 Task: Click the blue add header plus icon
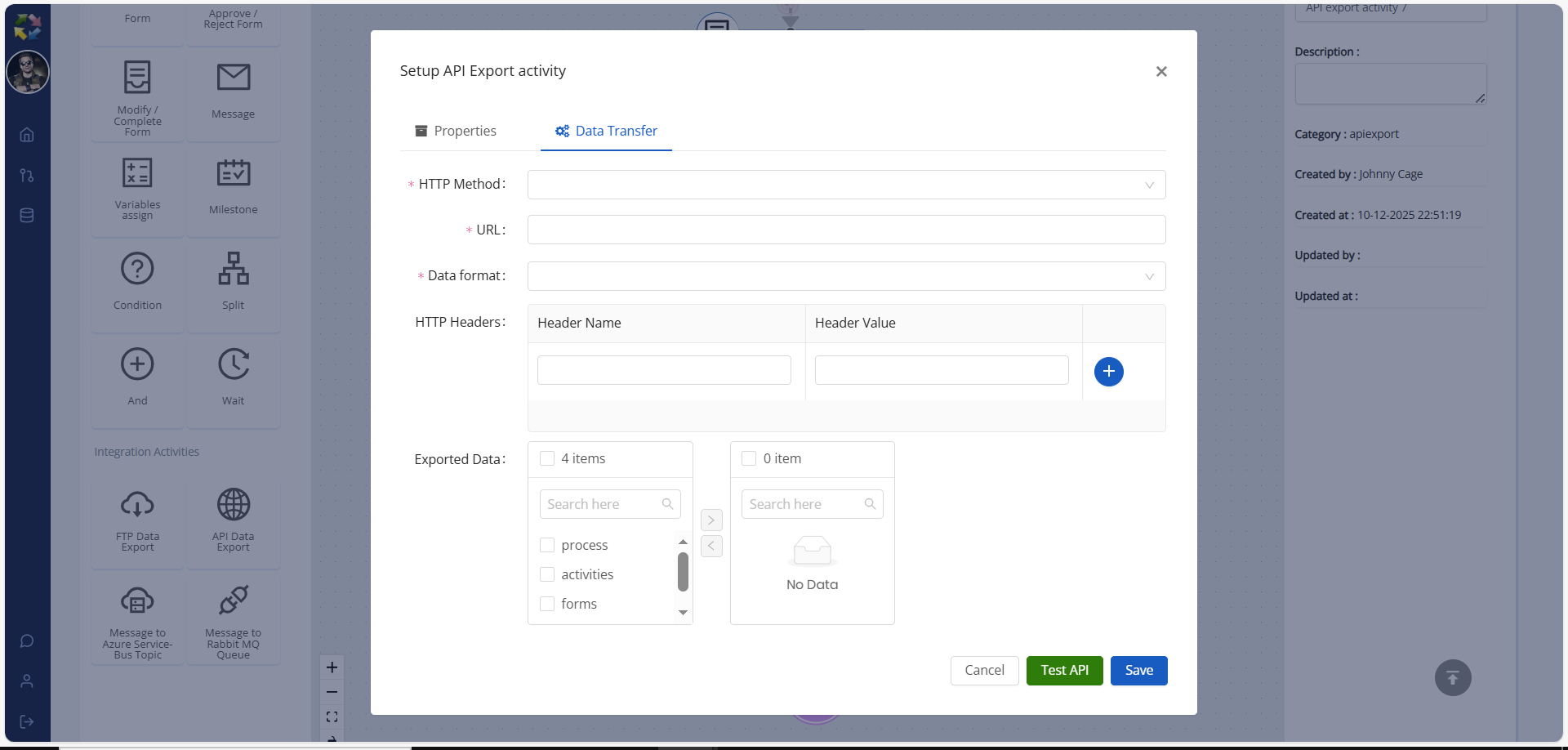[1108, 372]
